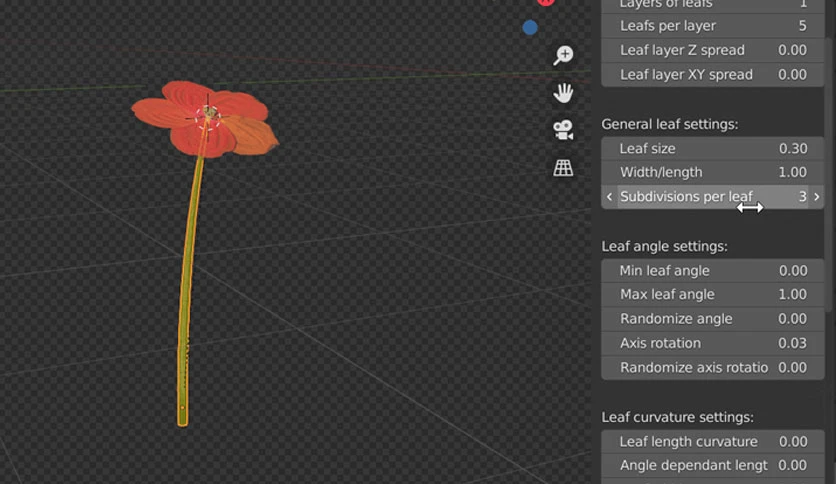Click the Width/length value field

tap(713, 173)
